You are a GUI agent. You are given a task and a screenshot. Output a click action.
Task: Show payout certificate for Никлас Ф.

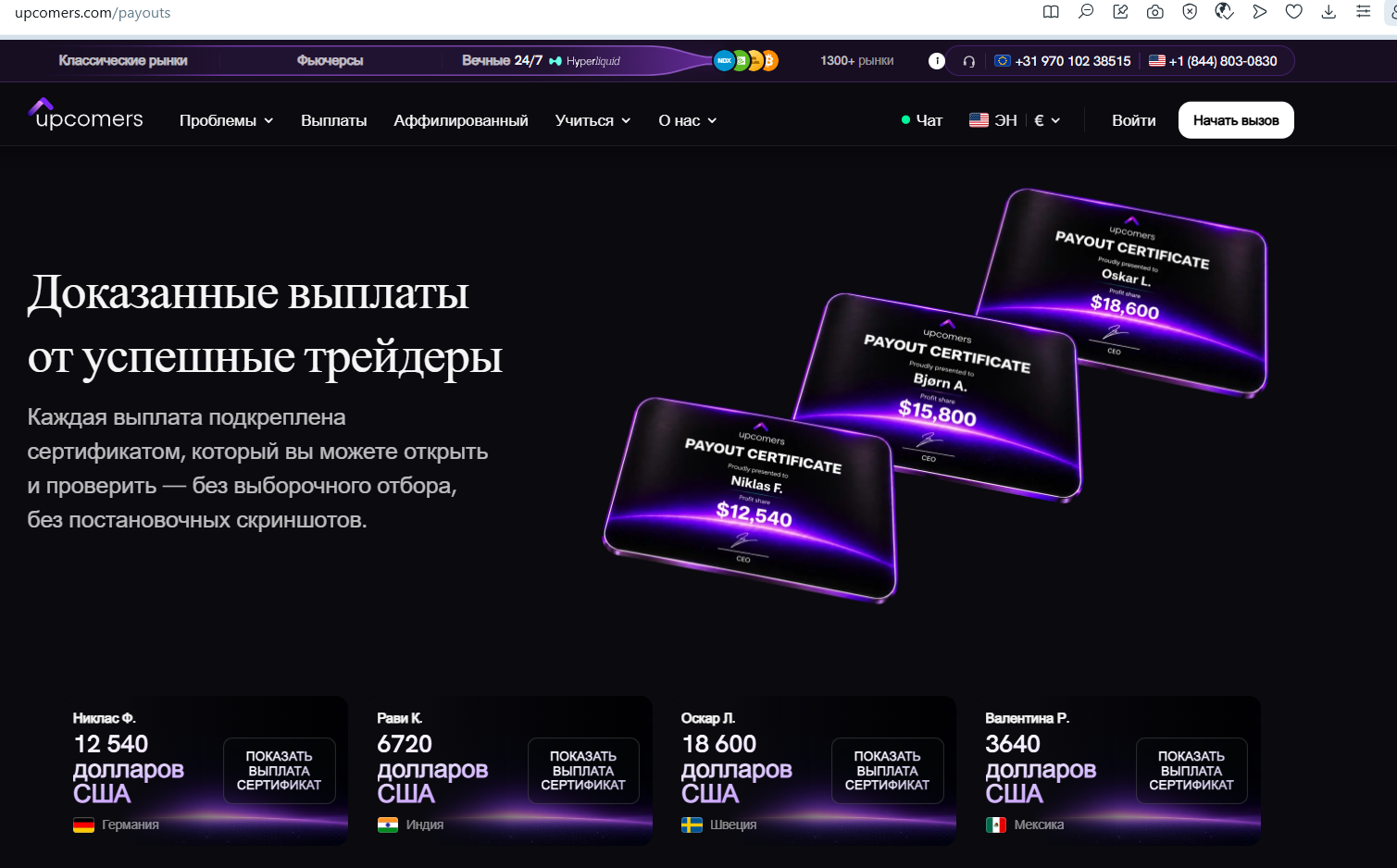click(x=280, y=771)
